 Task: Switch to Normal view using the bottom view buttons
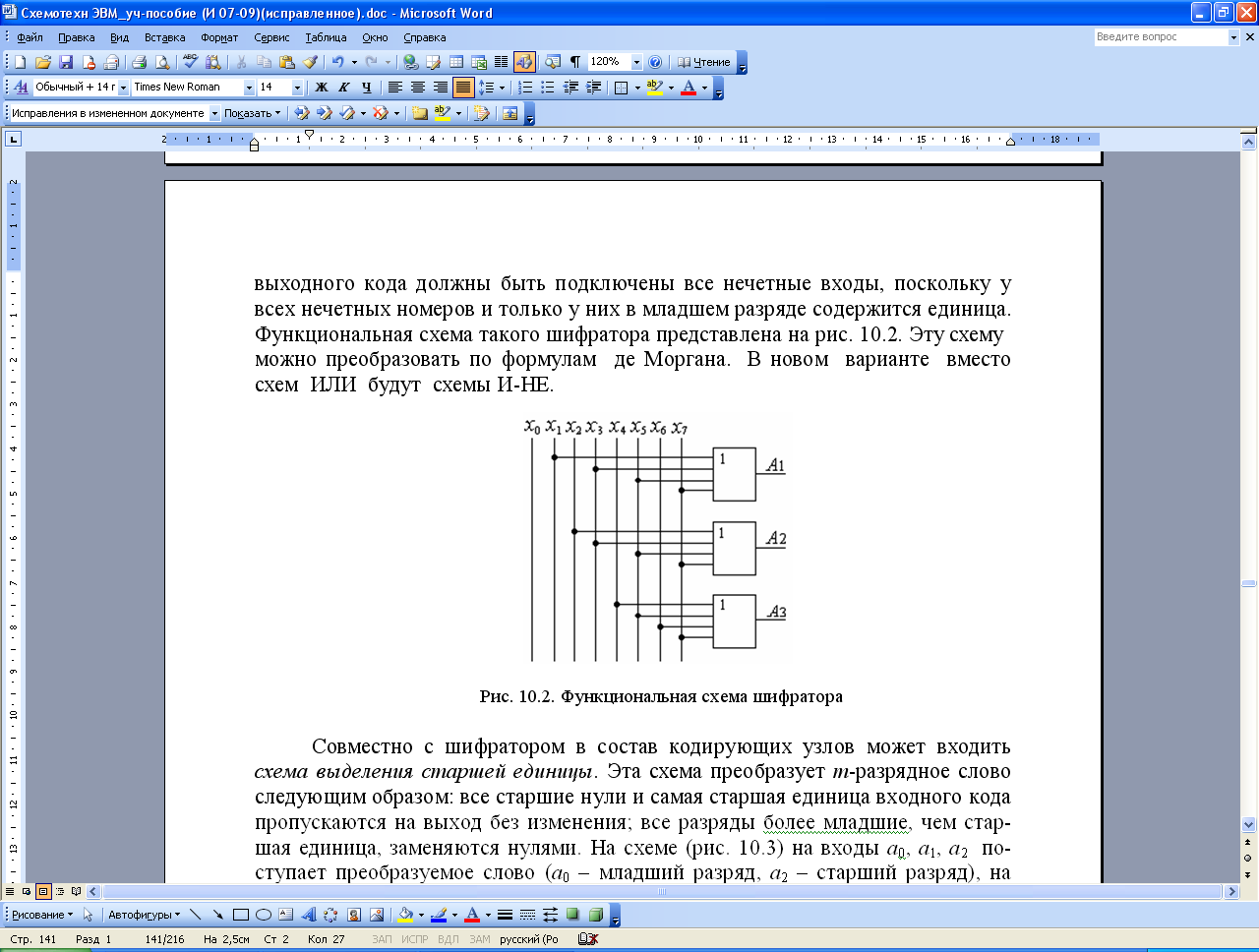tap(10, 892)
